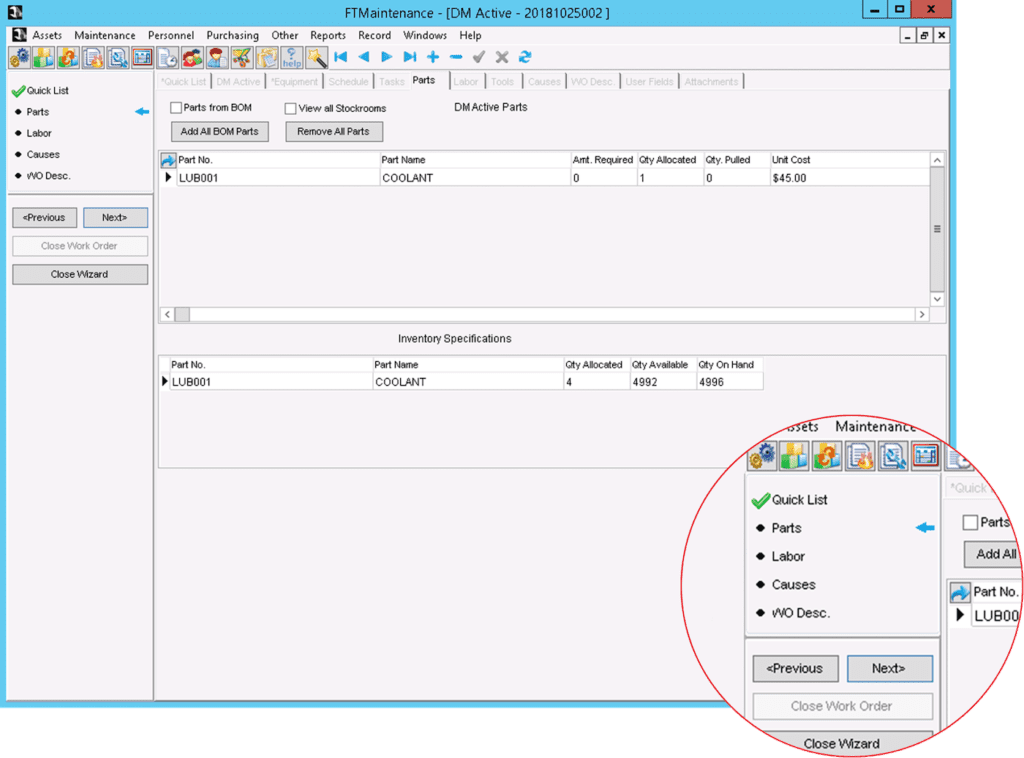The image size is (1024, 758).
Task: Click the parts grid scroll down arrow
Action: point(937,299)
